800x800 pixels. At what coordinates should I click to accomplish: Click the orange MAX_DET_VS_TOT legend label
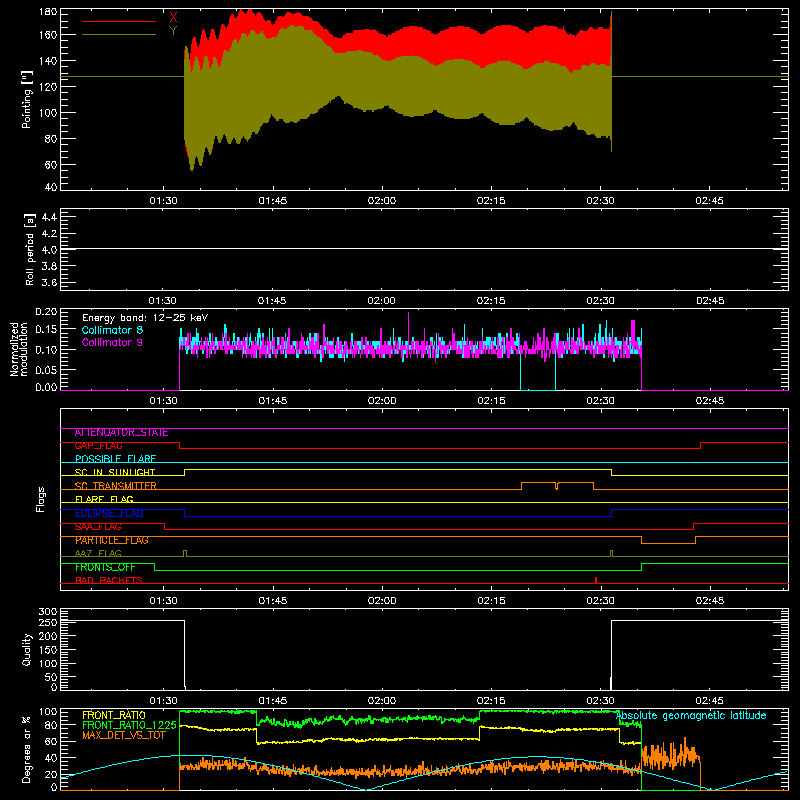click(x=123, y=735)
